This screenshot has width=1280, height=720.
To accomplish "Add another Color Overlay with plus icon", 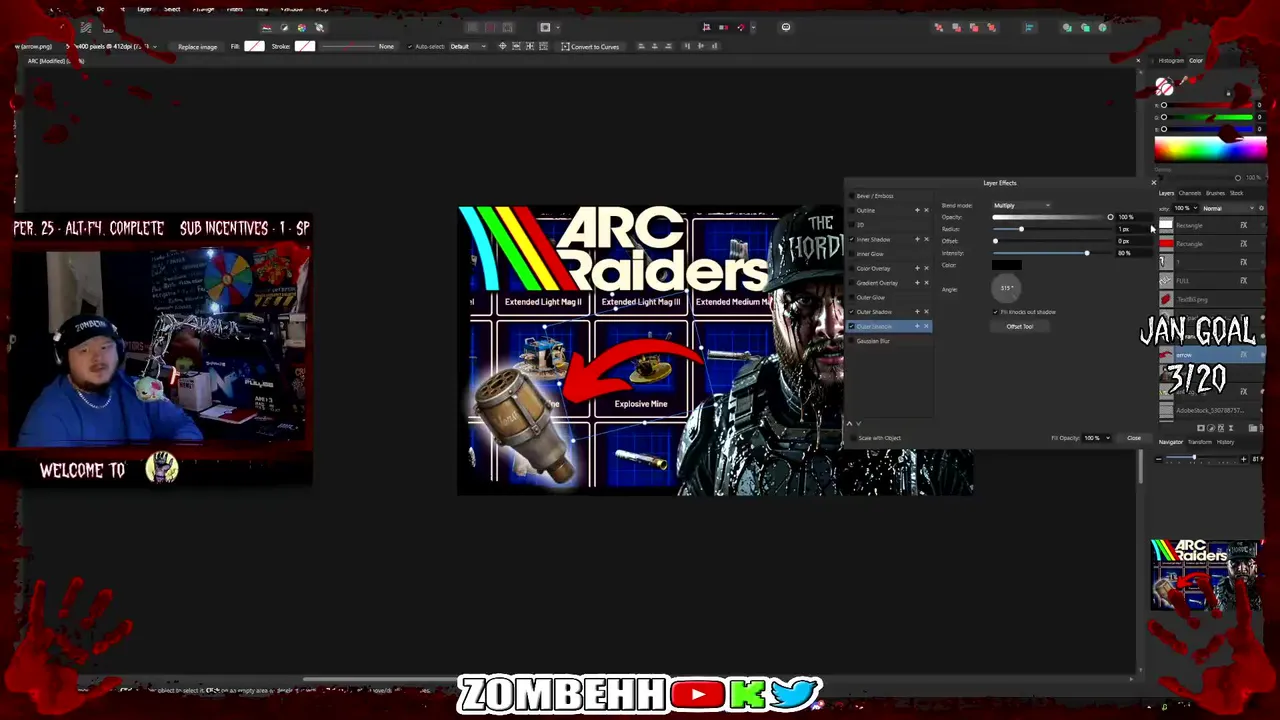I will [x=917, y=268].
